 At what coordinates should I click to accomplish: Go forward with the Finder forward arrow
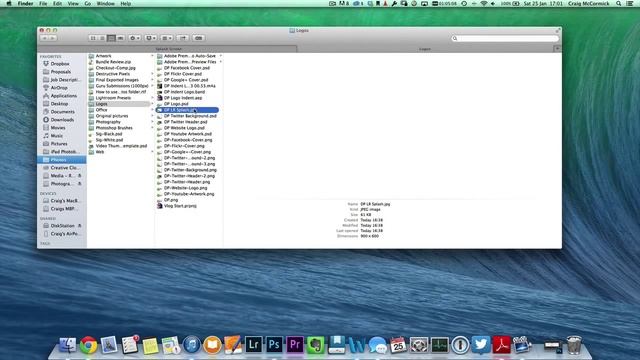[x=53, y=38]
